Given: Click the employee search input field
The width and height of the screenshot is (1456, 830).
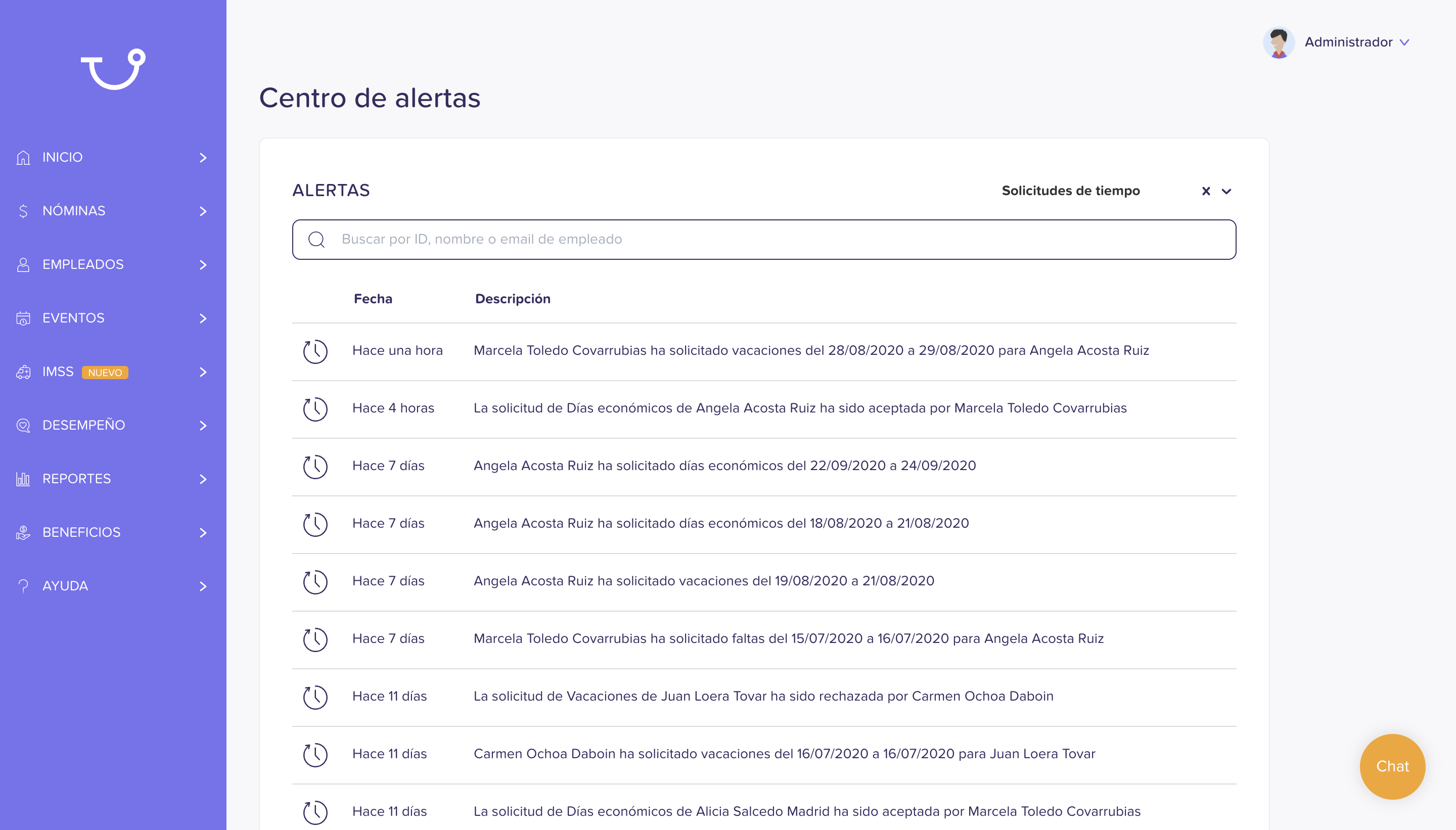Looking at the screenshot, I should pyautogui.click(x=764, y=240).
